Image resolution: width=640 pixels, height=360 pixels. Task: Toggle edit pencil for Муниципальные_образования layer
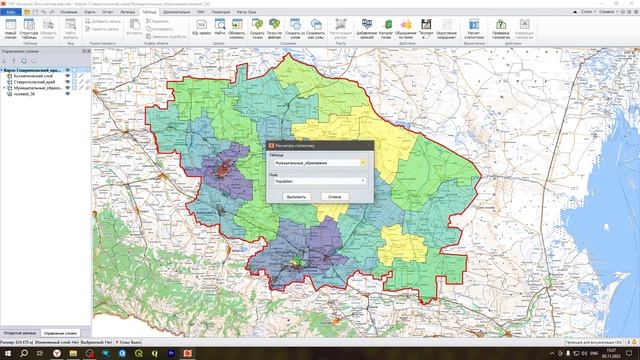pos(81,88)
